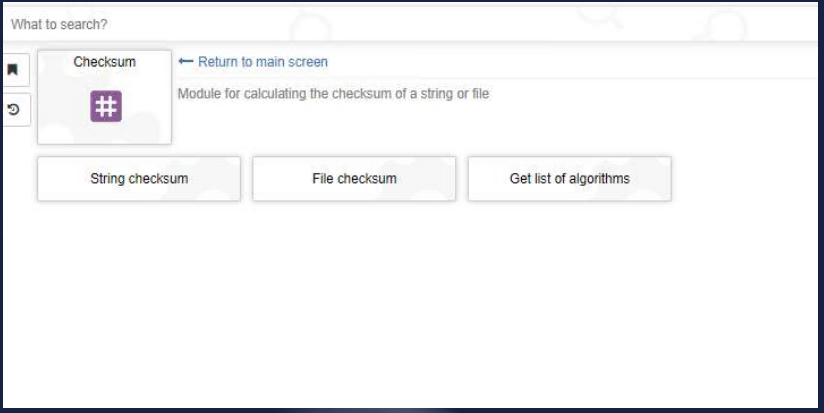Show saved favorites via the bookmark icon
824x413 pixels.
click(x=14, y=70)
